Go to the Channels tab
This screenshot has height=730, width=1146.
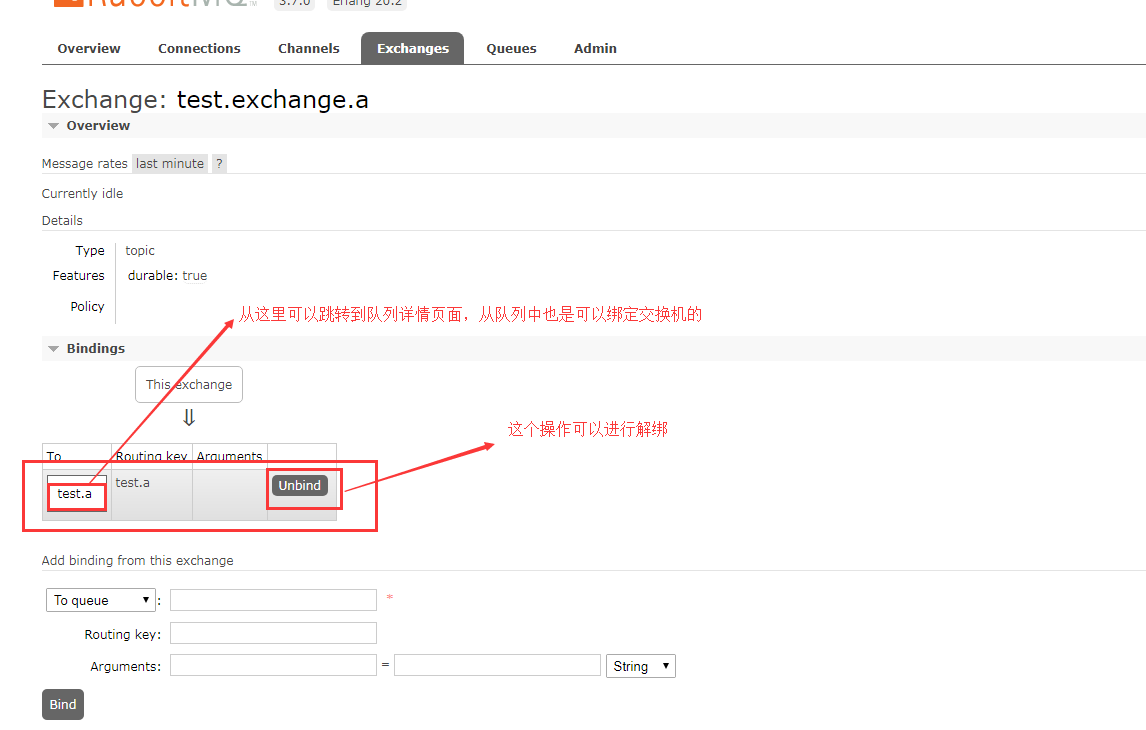click(x=308, y=48)
